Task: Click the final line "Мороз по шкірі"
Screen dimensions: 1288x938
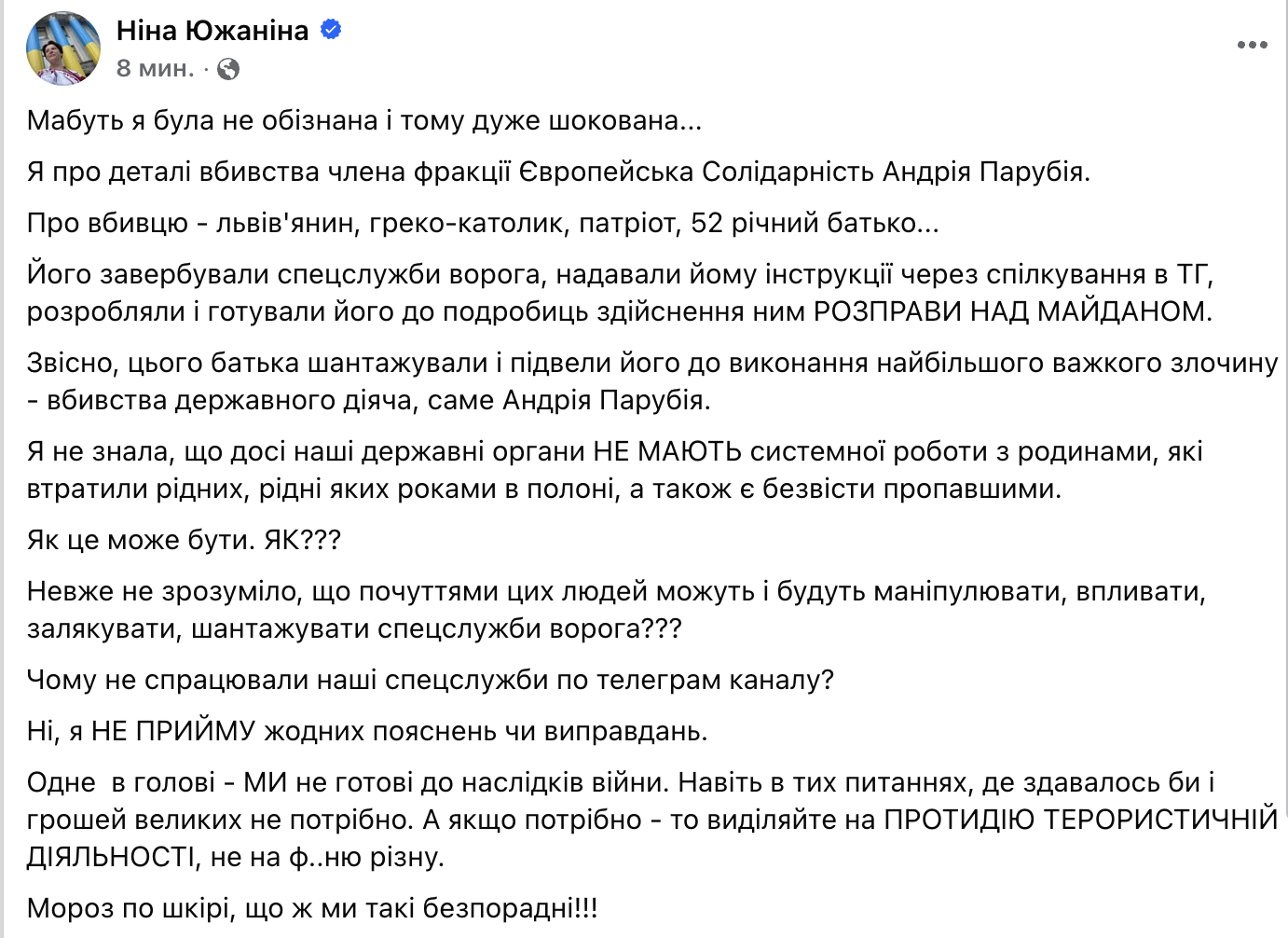Action: point(311,908)
